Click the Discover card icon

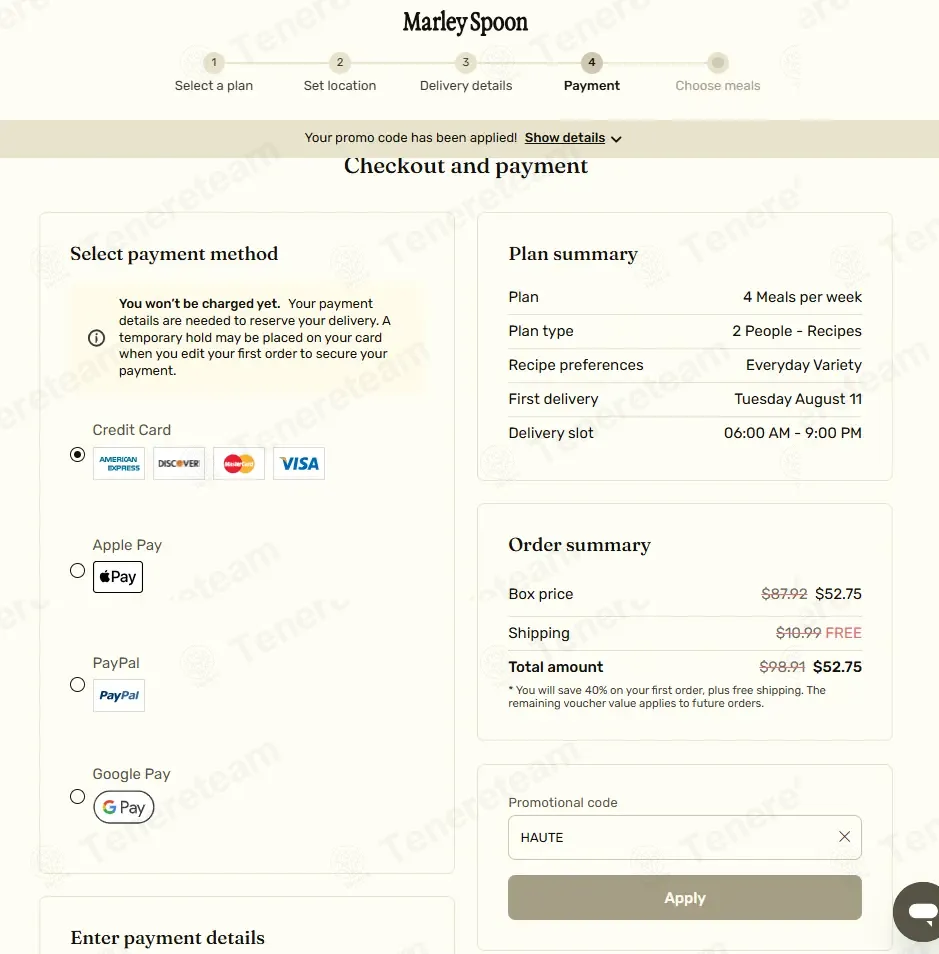click(179, 464)
